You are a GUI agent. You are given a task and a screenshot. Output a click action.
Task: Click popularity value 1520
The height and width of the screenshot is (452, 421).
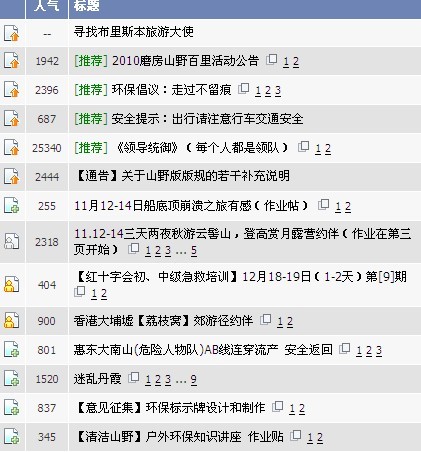(x=47, y=379)
